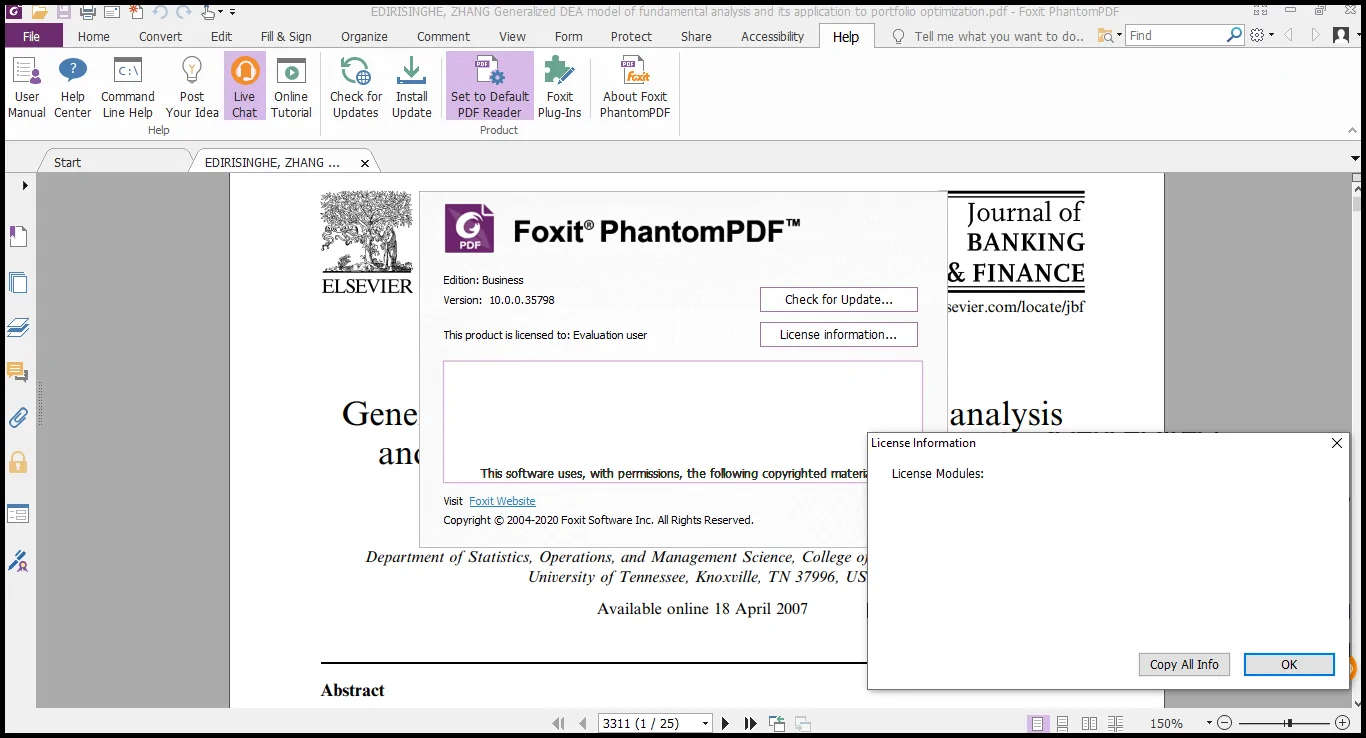Enable continuous page display mode
1366x738 pixels.
(1061, 722)
